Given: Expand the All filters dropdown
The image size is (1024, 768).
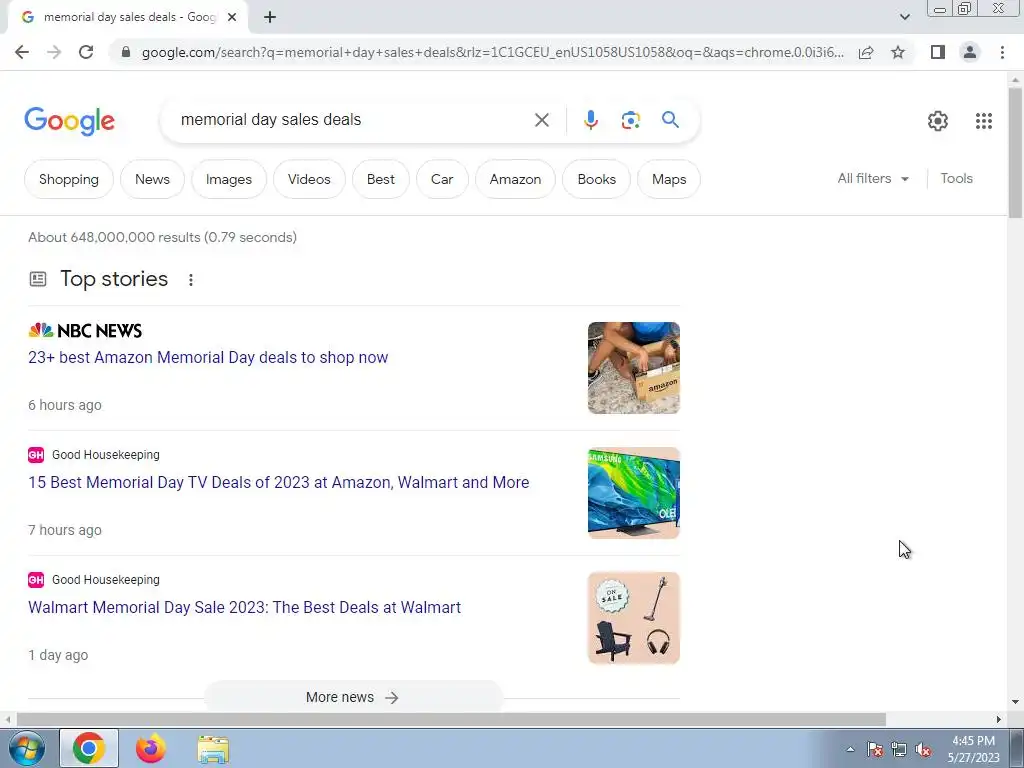Looking at the screenshot, I should (873, 178).
